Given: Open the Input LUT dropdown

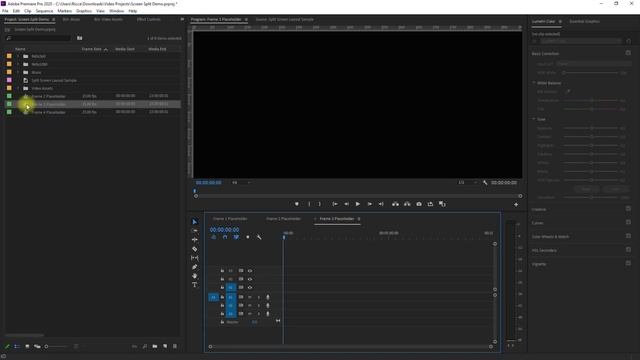Looking at the screenshot, I should 594,64.
